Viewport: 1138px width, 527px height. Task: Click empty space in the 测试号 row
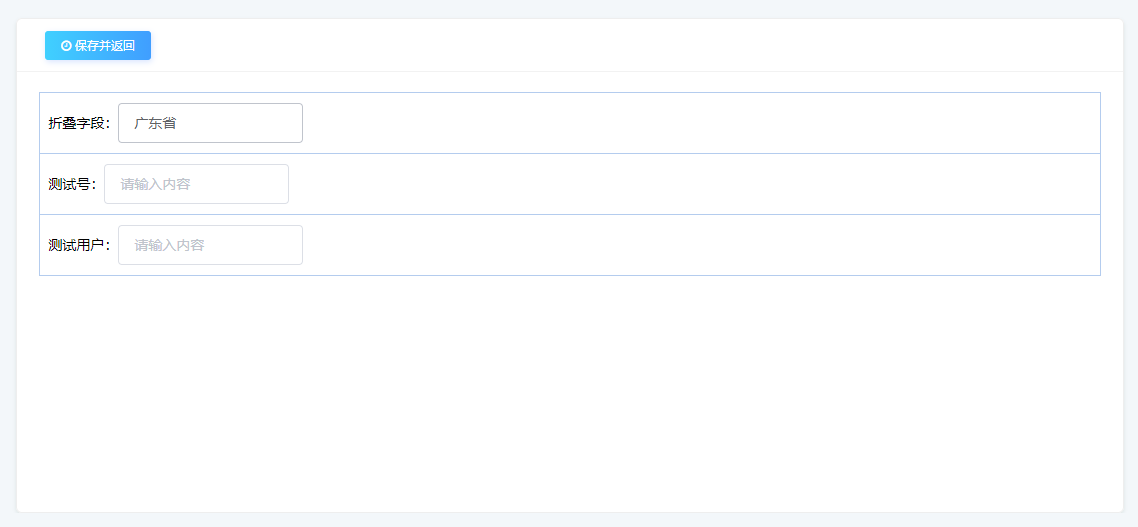(693, 184)
